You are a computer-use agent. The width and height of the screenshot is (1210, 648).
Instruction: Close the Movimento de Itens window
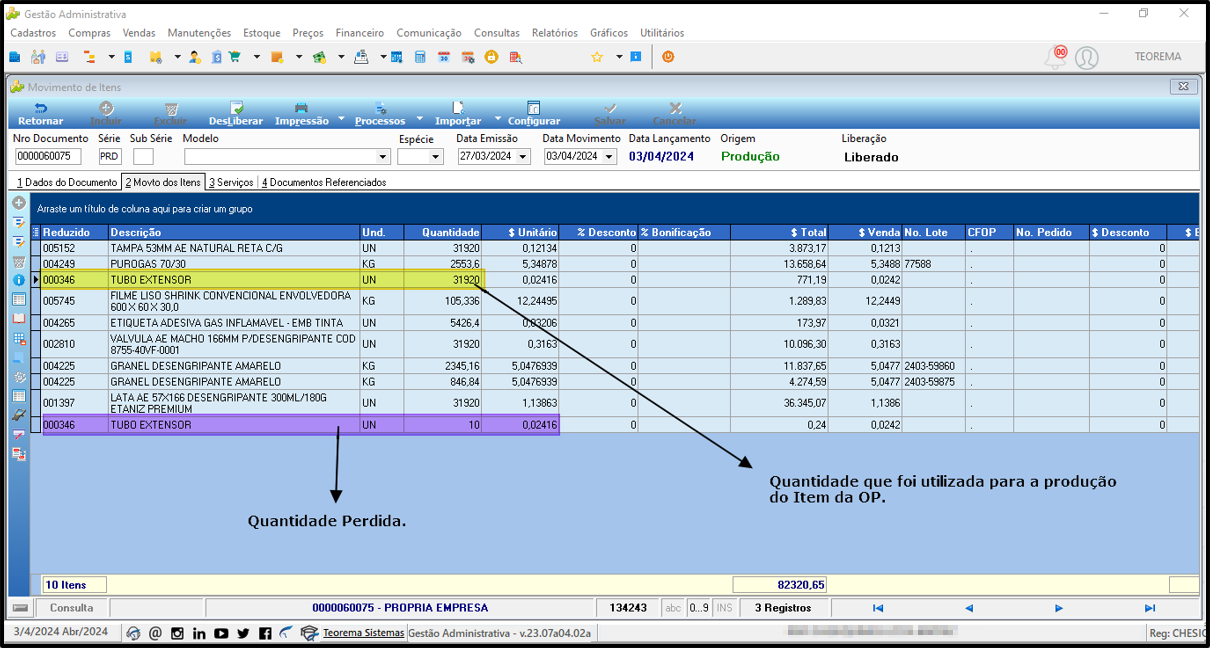(1183, 87)
